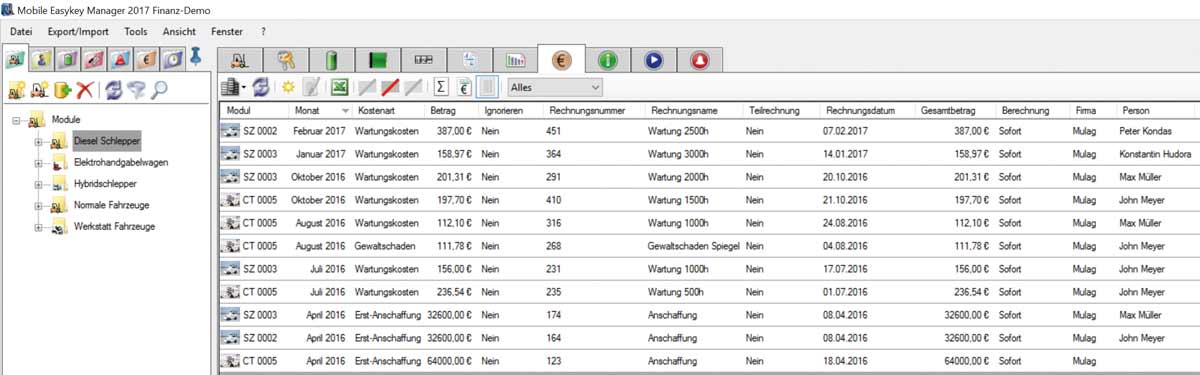Click the 64000,00 € Betrag cell
Image resolution: width=1200 pixels, height=375 pixels.
(449, 360)
